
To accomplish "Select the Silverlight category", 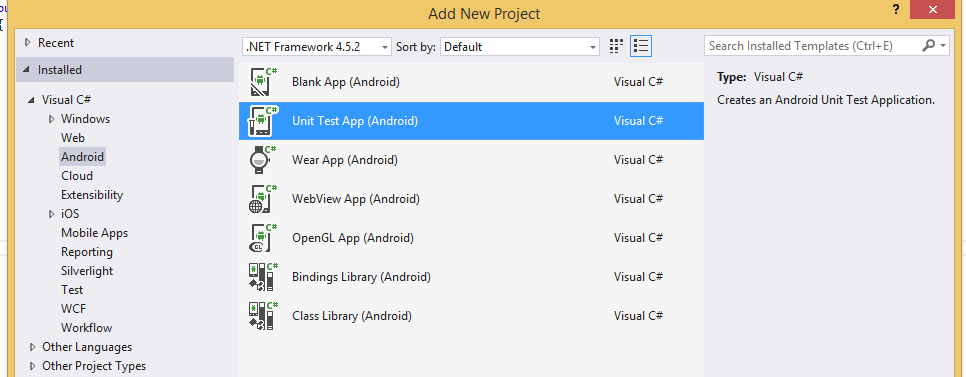I will coord(87,271).
